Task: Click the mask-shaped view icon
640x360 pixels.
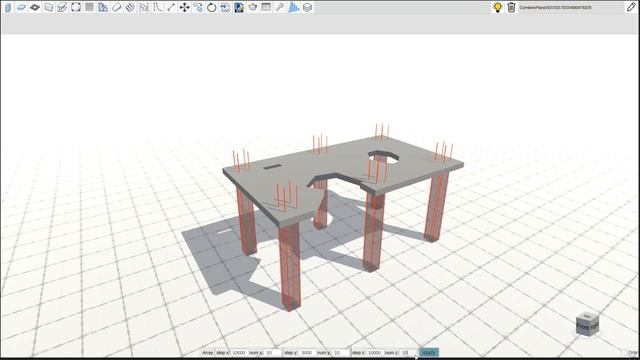Action: (x=253, y=7)
